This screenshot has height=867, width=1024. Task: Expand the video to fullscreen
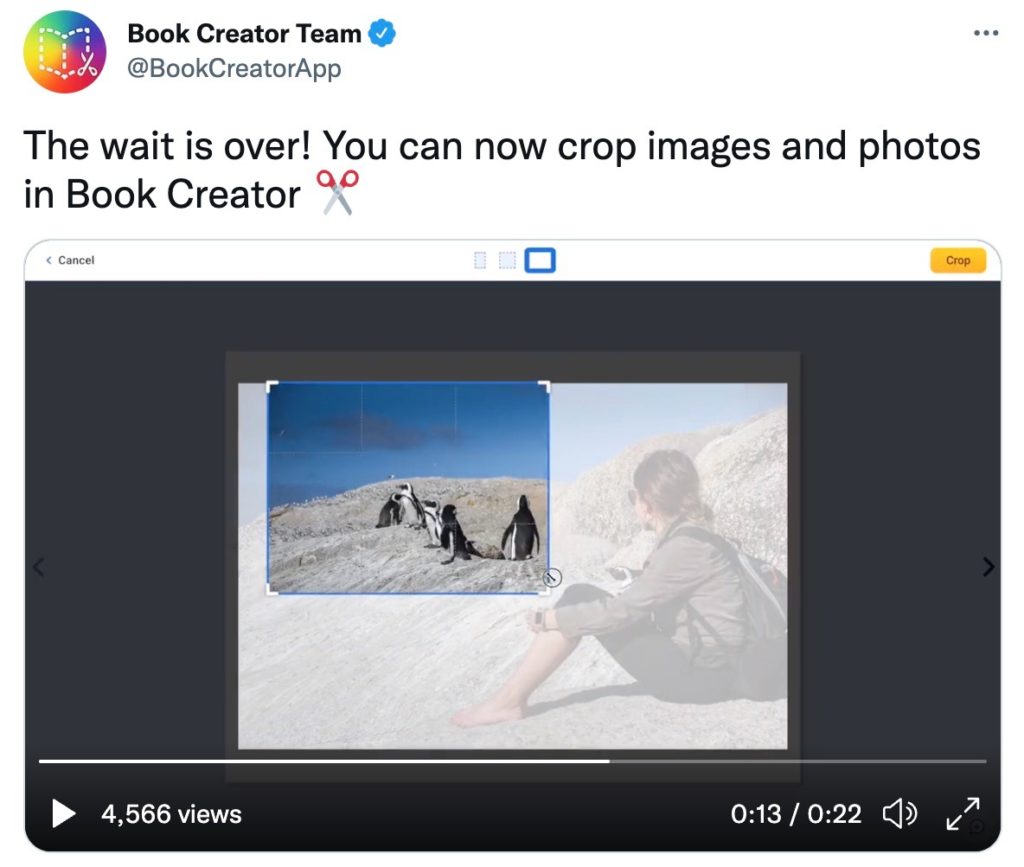[962, 814]
